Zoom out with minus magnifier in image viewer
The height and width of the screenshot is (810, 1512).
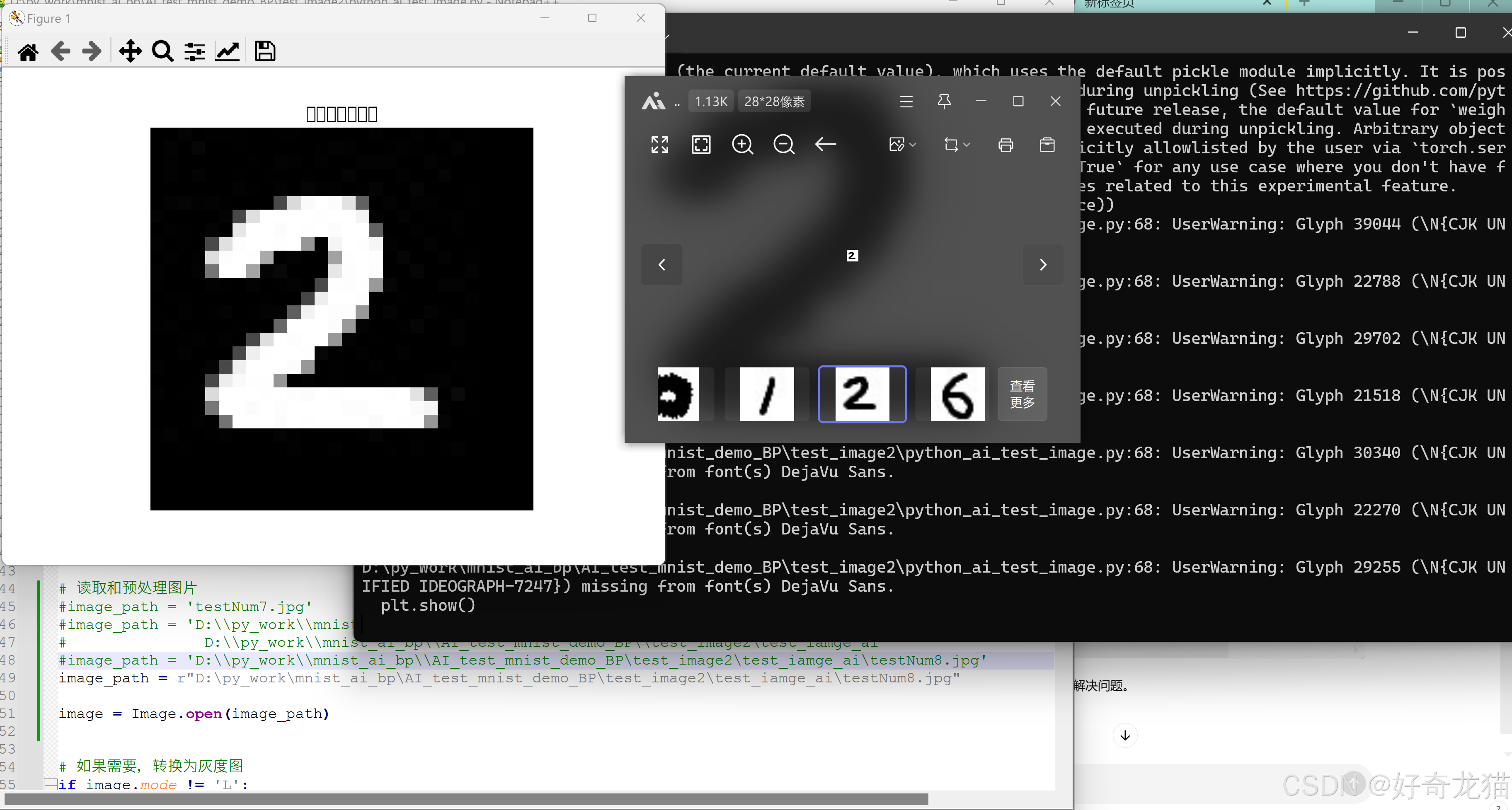click(784, 144)
